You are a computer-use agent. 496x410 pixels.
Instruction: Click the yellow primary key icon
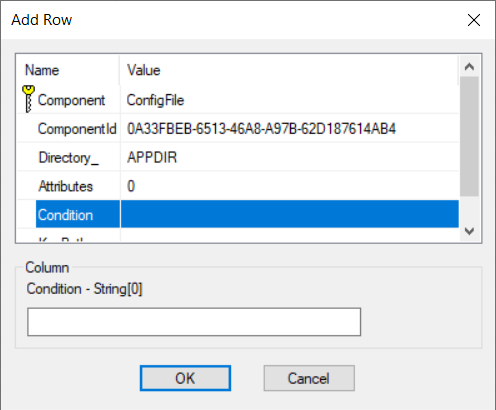pyautogui.click(x=28, y=99)
